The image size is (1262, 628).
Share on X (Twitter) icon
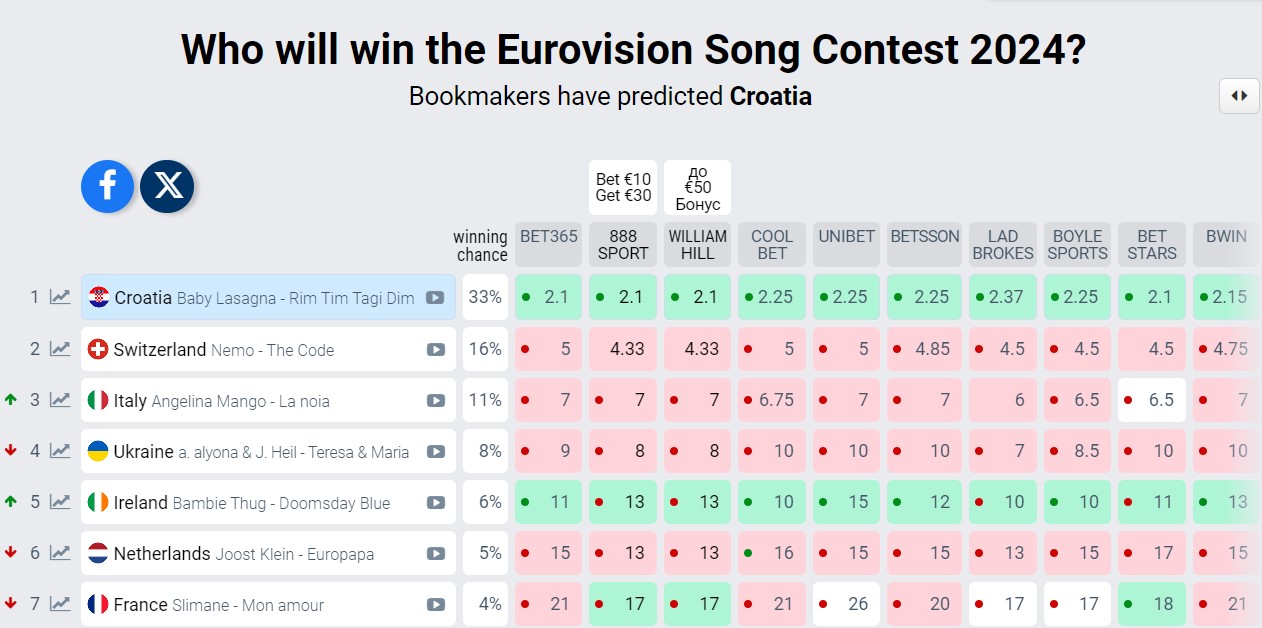167,186
